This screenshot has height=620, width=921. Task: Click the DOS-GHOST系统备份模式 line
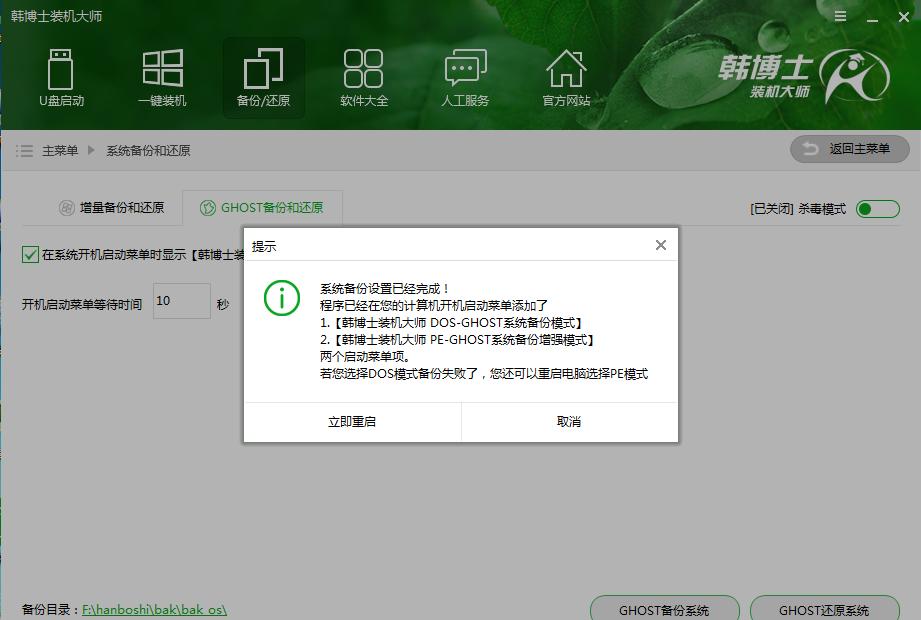point(451,323)
